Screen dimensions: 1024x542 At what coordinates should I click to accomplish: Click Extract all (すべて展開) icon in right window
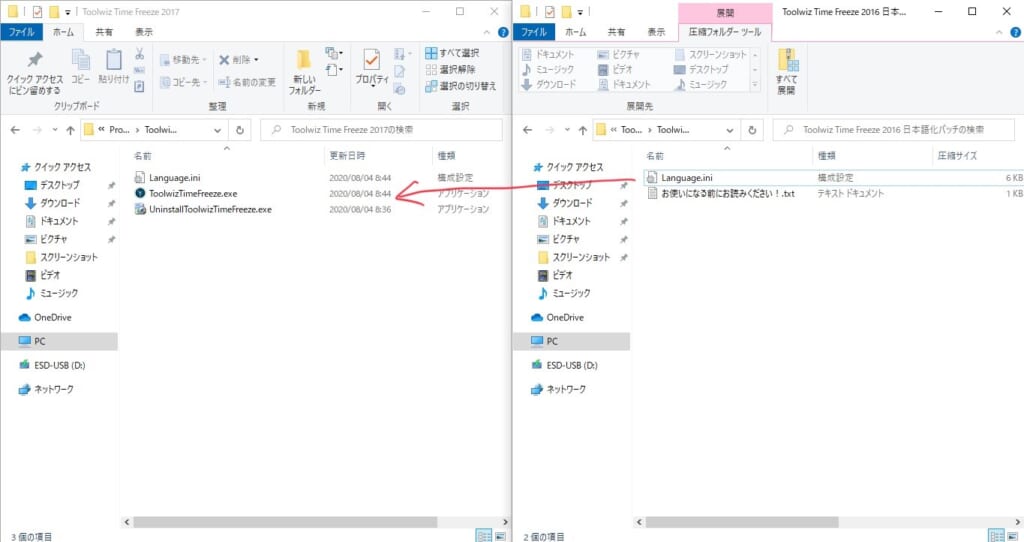pos(787,71)
